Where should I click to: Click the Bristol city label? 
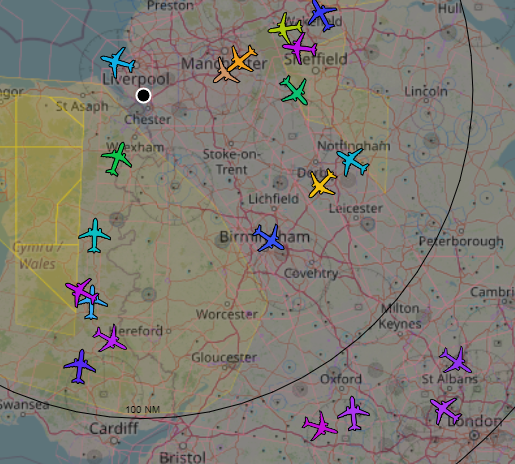tap(182, 457)
